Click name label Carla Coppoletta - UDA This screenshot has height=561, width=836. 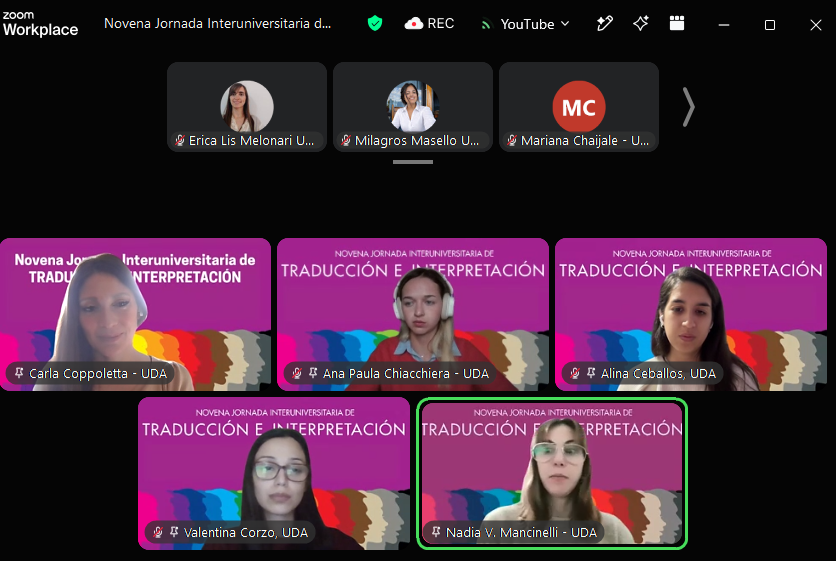click(x=98, y=373)
